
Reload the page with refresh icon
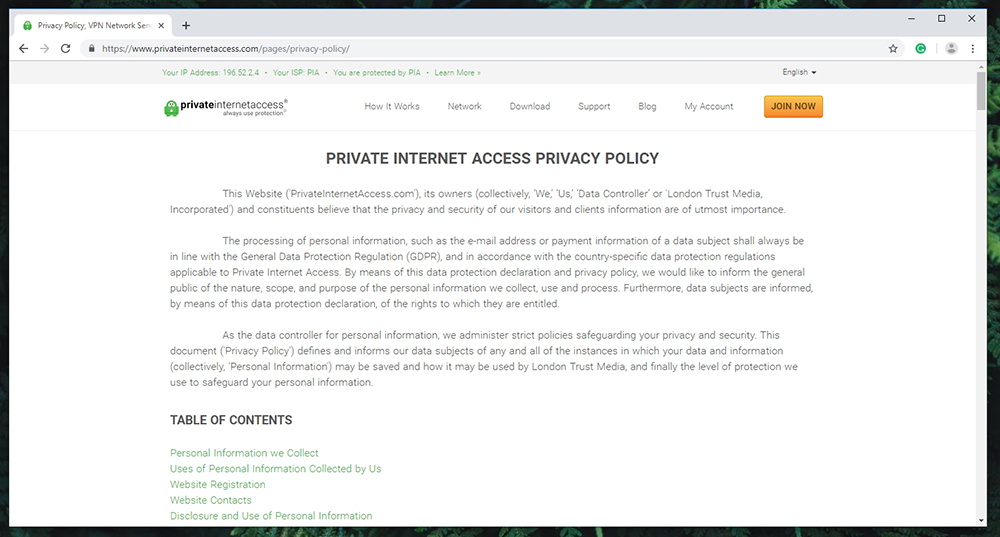point(65,48)
